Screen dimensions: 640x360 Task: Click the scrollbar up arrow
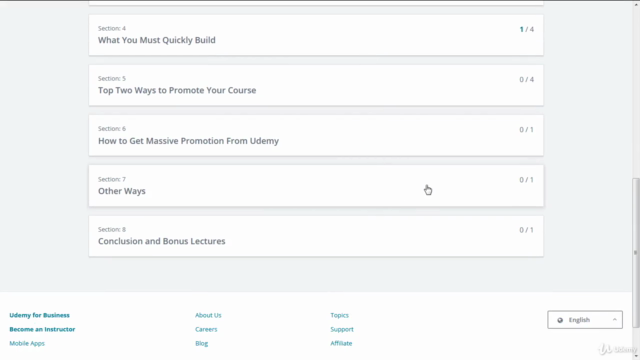tap(636, 4)
